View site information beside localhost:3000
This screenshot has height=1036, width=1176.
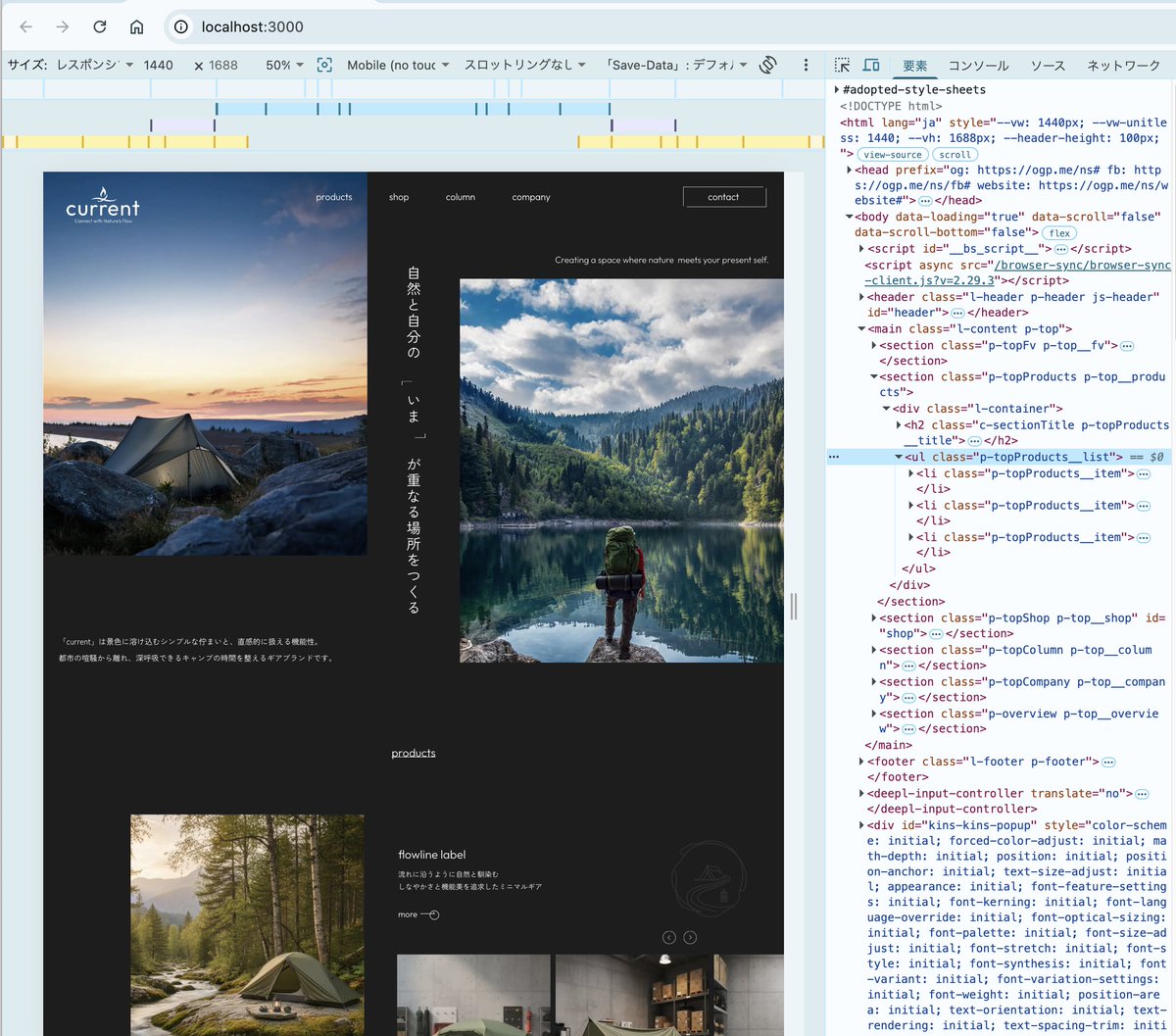tap(181, 26)
